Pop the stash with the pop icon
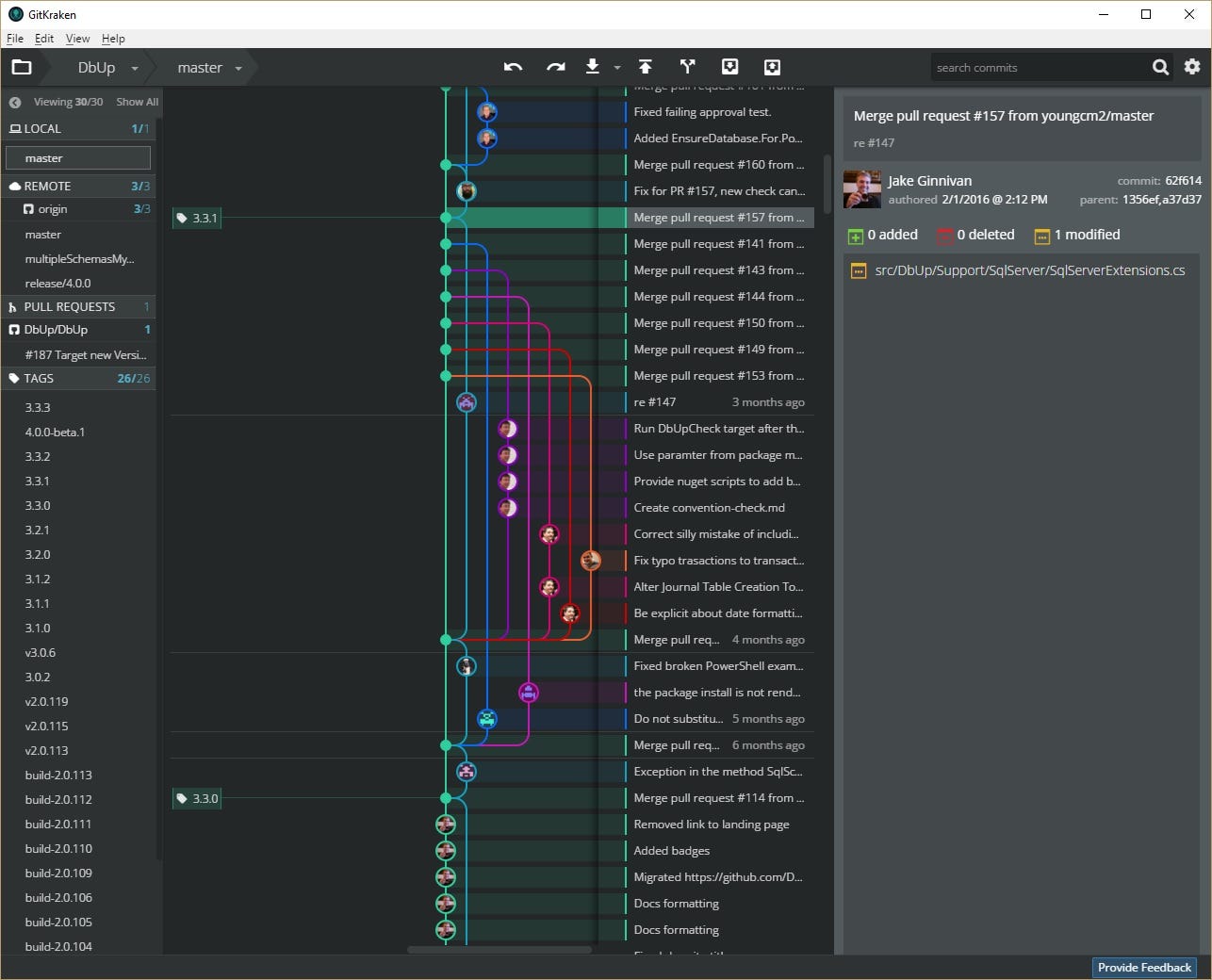The width and height of the screenshot is (1212, 980). tap(772, 67)
